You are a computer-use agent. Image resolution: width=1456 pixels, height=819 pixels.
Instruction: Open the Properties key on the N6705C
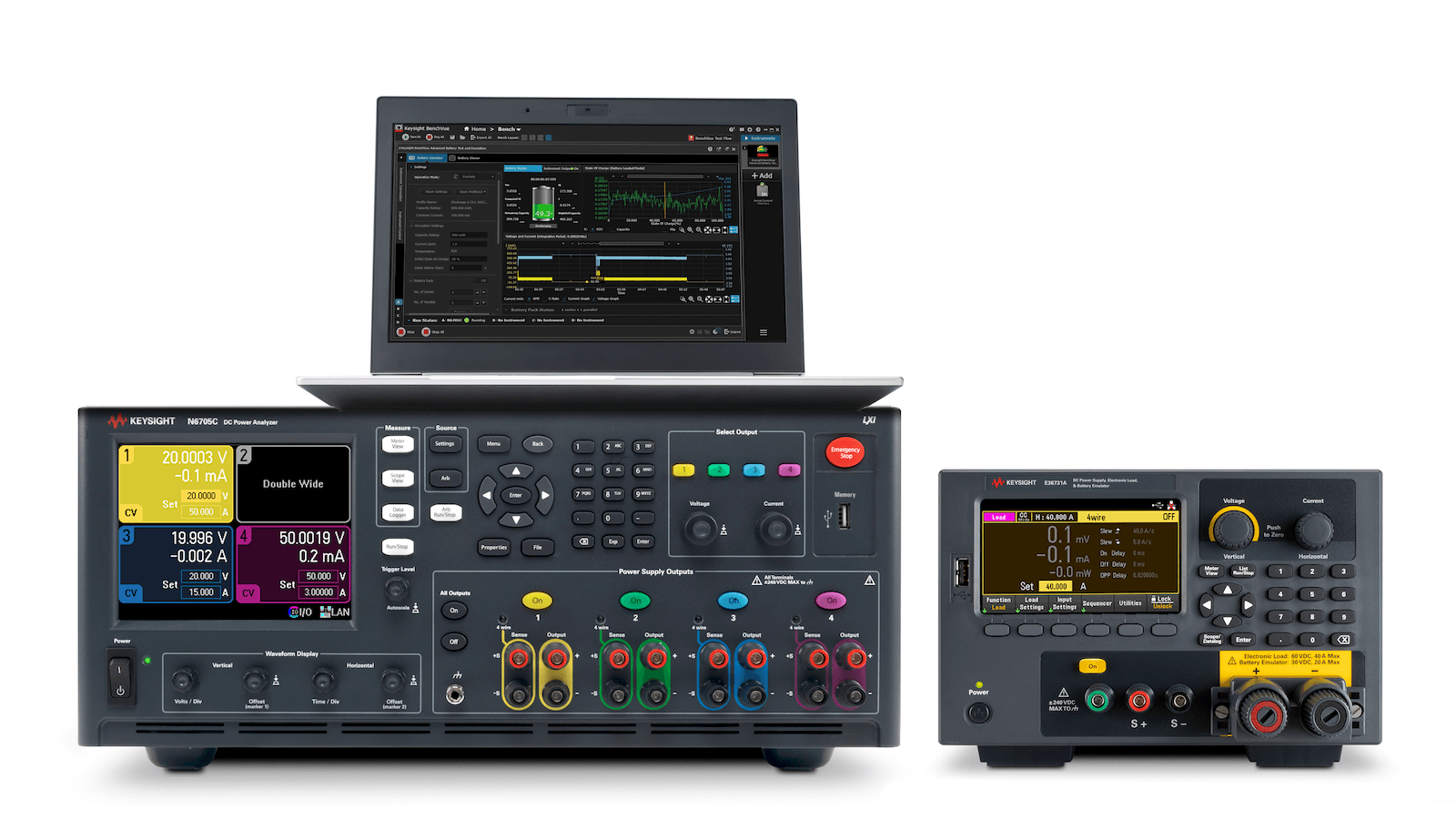(x=493, y=547)
